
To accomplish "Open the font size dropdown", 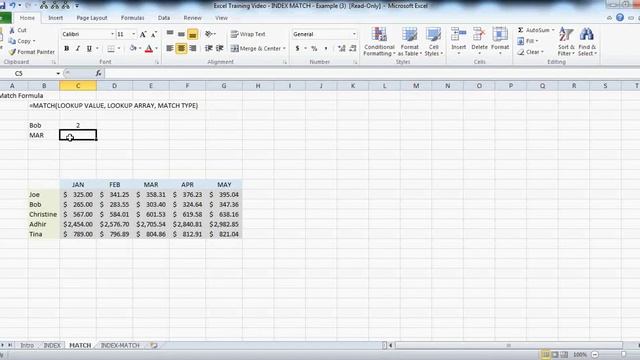I will tap(133, 34).
